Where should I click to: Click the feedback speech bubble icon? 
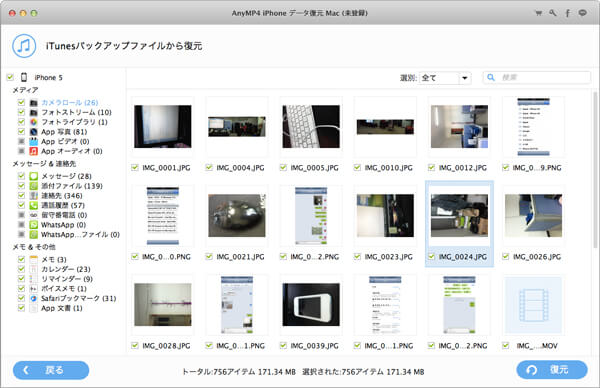click(582, 13)
